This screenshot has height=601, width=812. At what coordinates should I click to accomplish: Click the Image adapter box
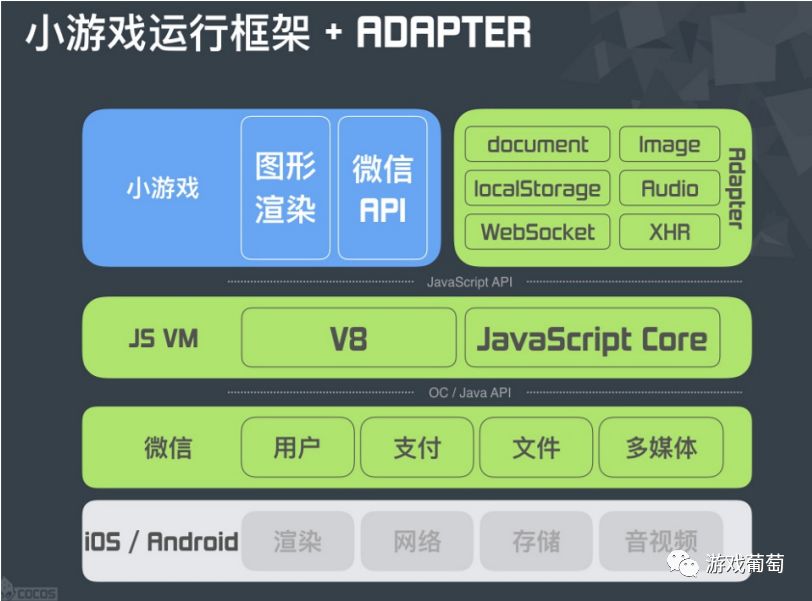pyautogui.click(x=670, y=144)
